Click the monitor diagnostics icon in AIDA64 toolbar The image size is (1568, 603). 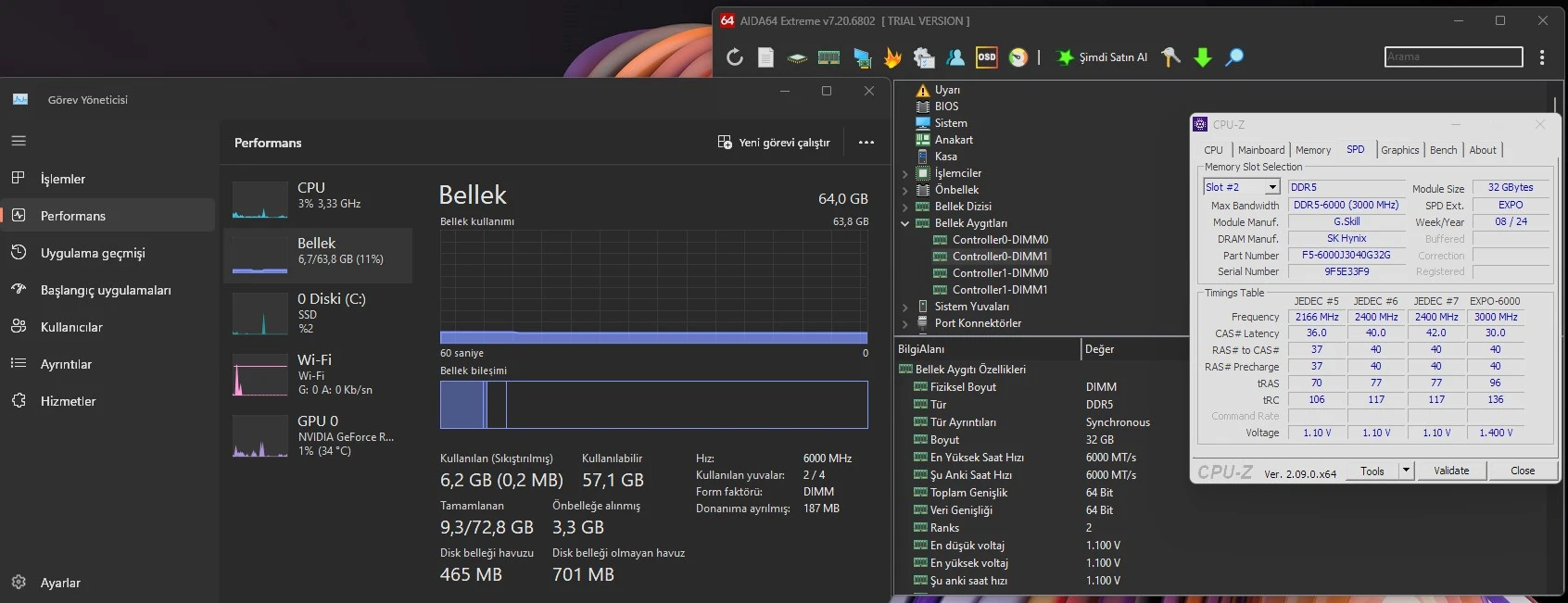pyautogui.click(x=862, y=57)
